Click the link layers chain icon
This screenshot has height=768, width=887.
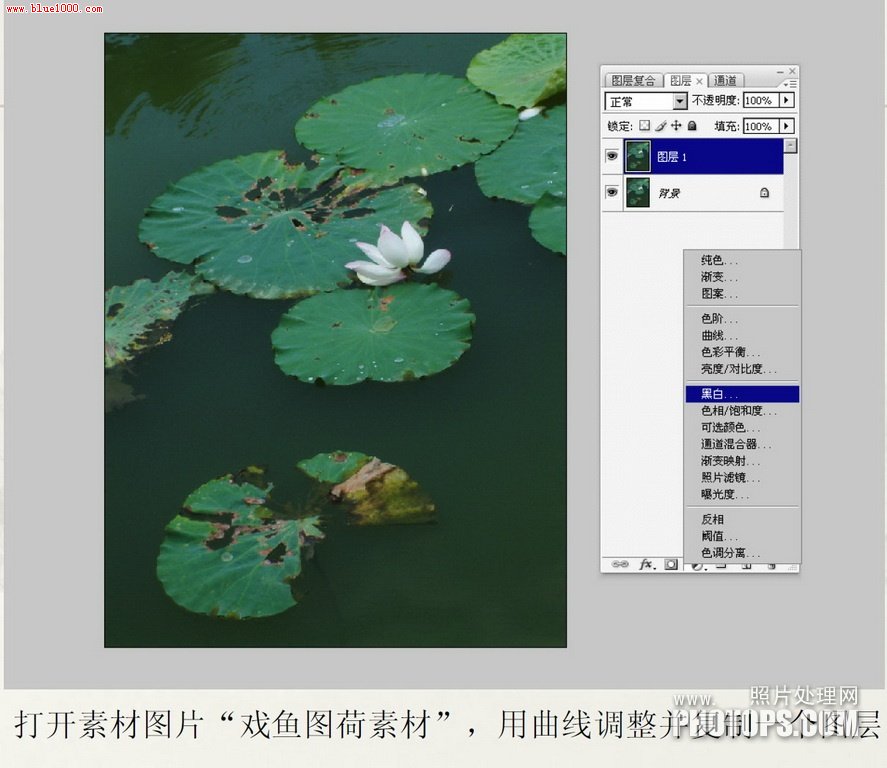click(620, 564)
